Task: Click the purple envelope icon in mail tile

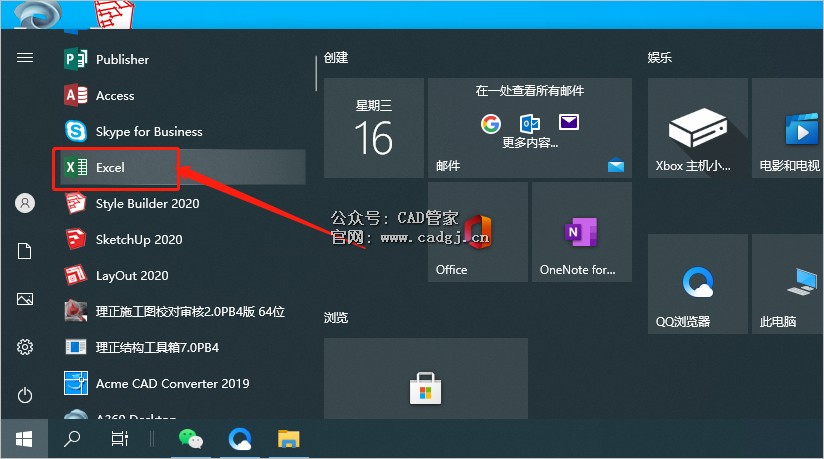Action: point(569,123)
